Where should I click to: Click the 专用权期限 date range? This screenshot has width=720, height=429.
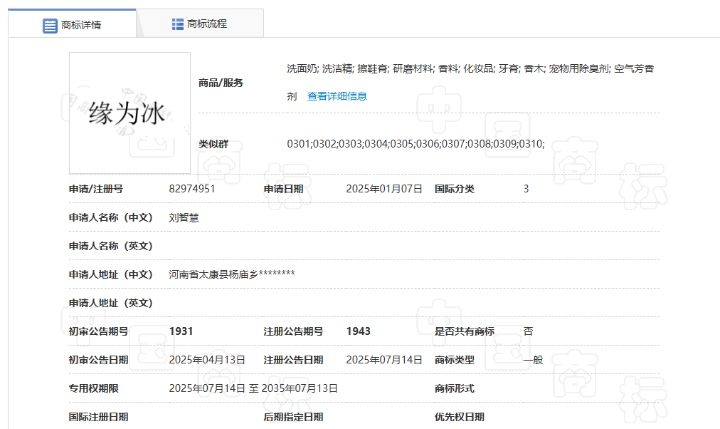(252, 388)
